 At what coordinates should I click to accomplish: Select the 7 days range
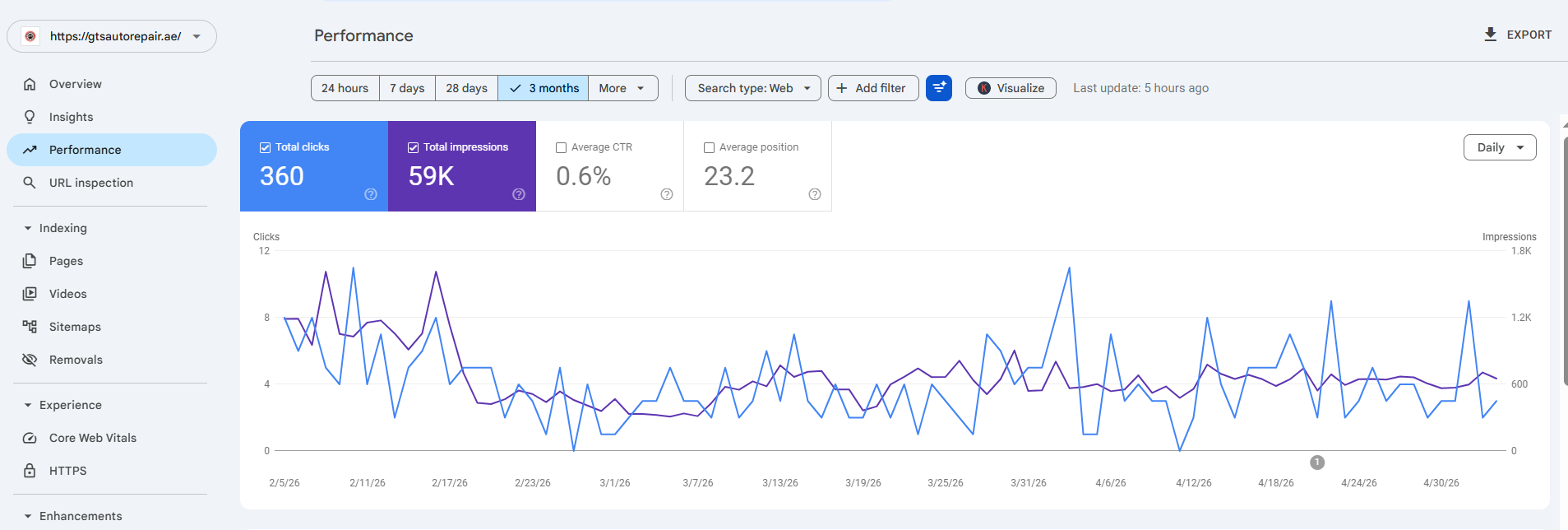tap(407, 88)
